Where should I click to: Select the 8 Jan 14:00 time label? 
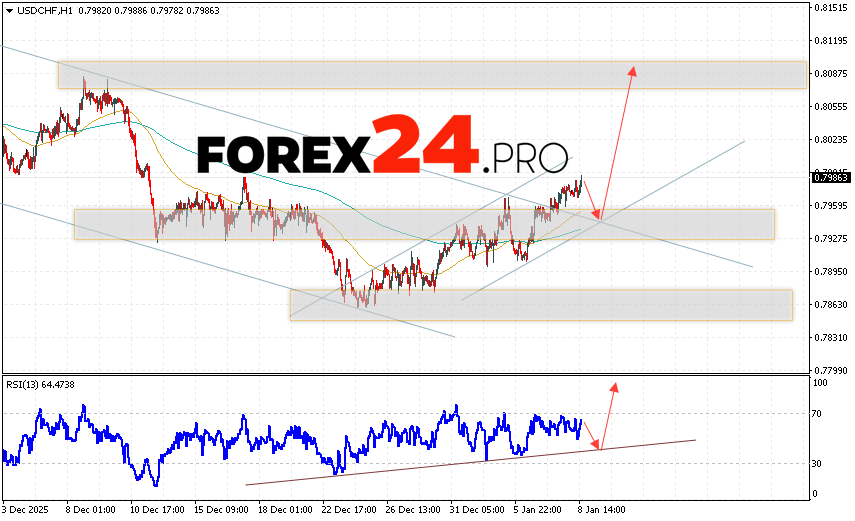(602, 510)
